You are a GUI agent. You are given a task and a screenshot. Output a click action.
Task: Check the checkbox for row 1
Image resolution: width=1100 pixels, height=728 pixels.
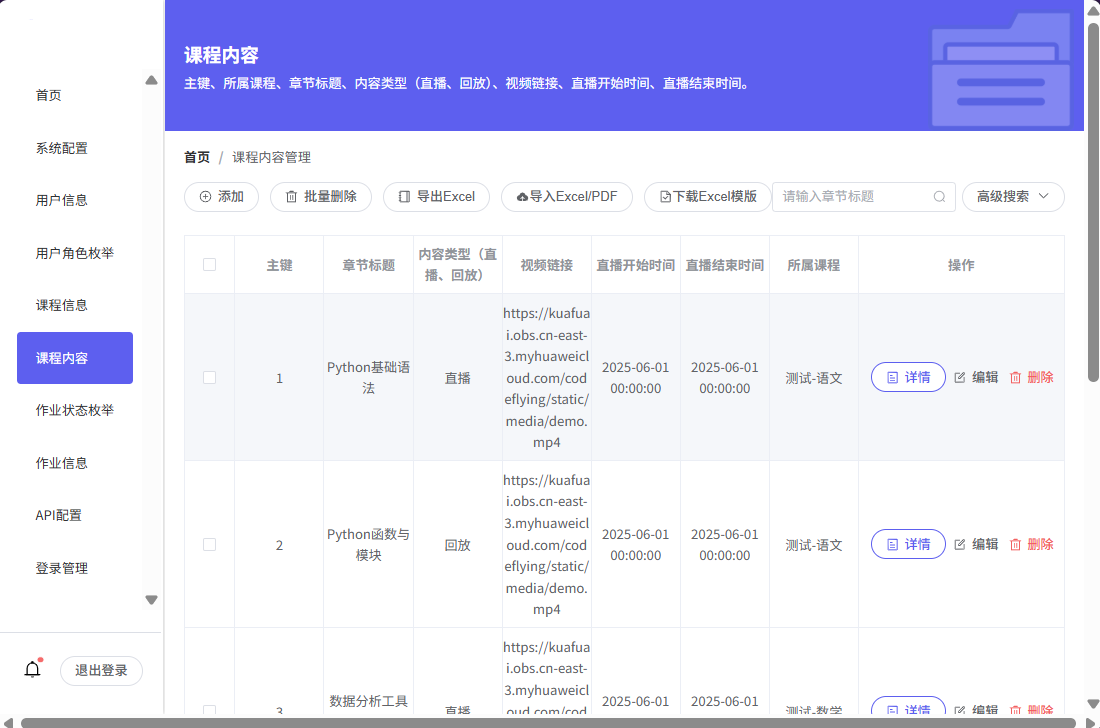click(209, 377)
